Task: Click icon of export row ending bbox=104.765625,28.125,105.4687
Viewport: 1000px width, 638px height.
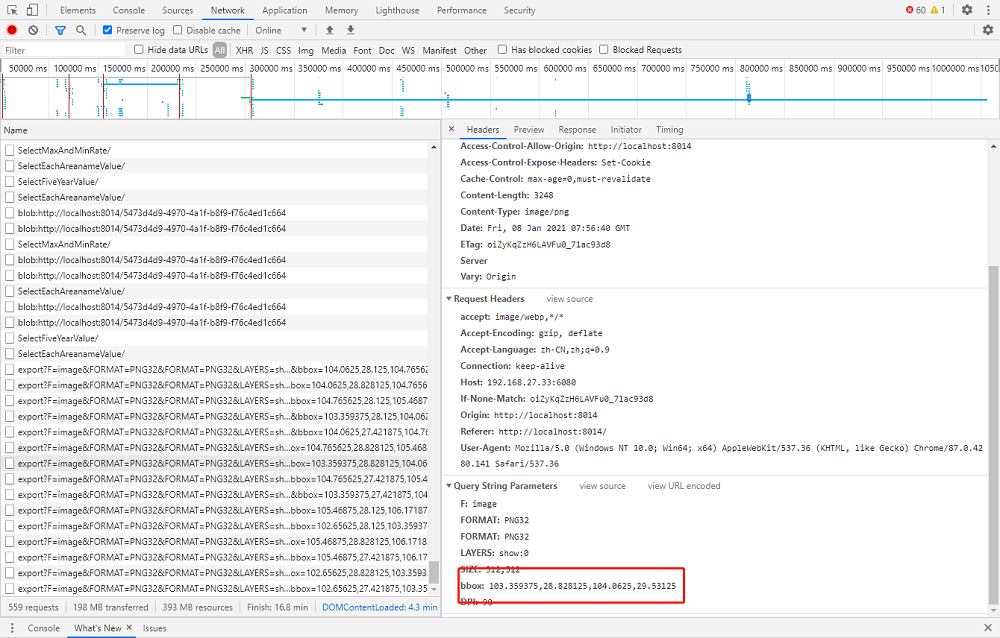Action: pyautogui.click(x=10, y=401)
